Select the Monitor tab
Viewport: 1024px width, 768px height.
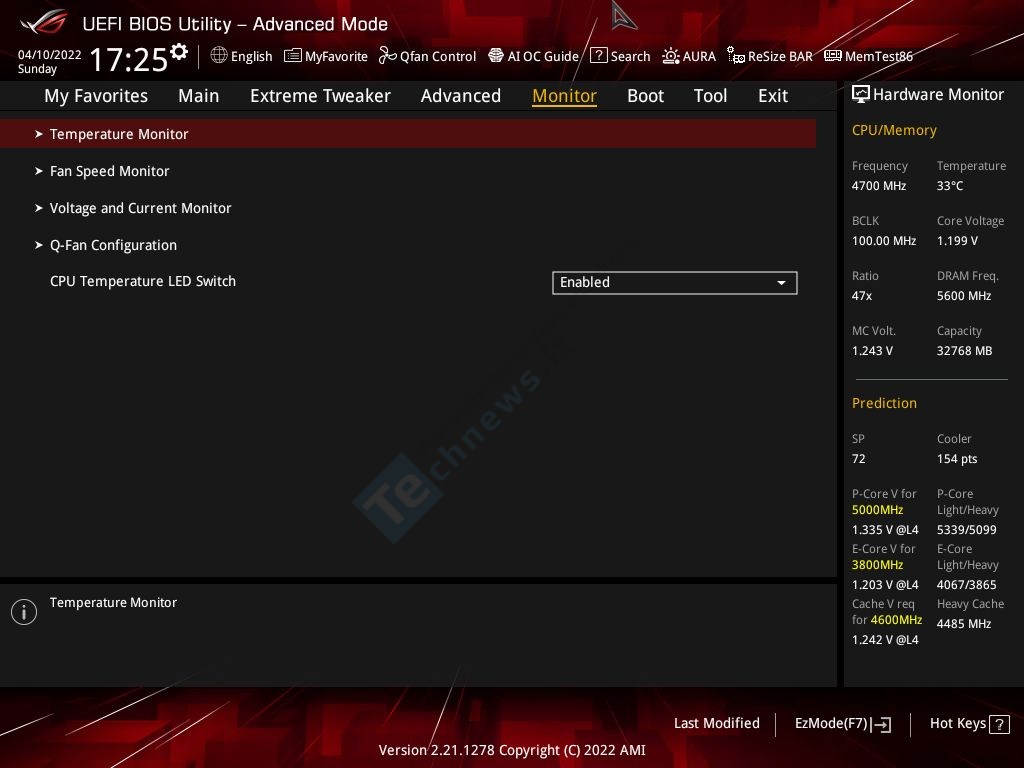point(564,96)
